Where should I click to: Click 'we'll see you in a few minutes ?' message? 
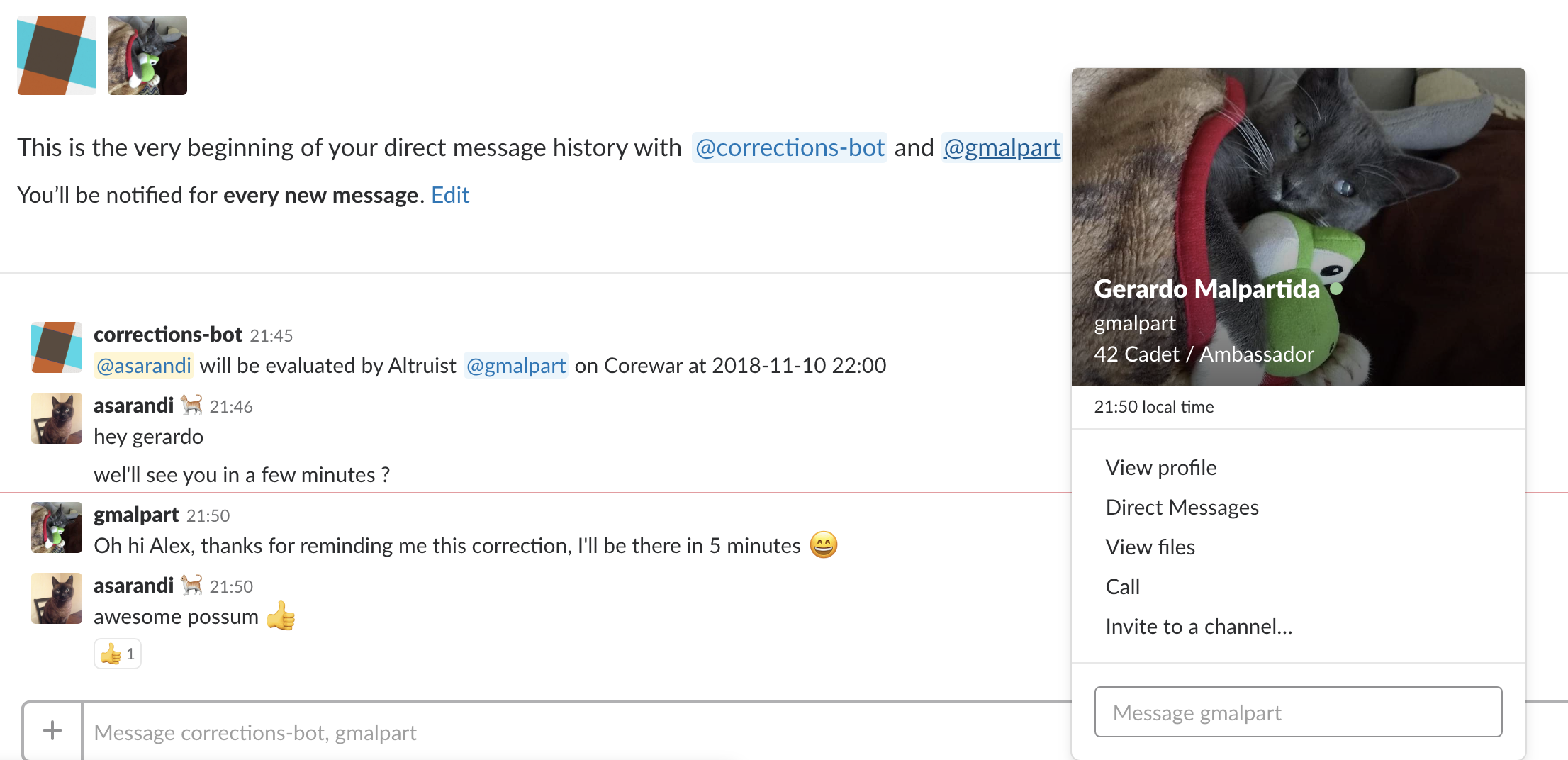pos(242,474)
